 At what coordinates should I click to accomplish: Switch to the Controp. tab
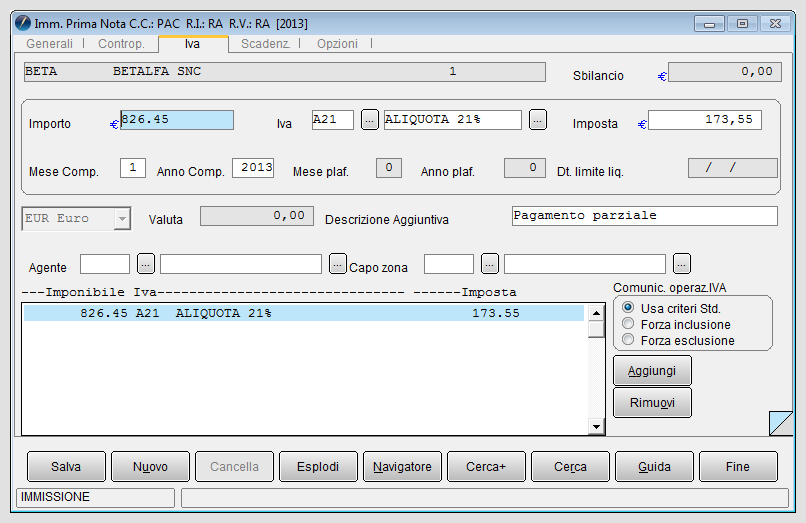tap(121, 44)
